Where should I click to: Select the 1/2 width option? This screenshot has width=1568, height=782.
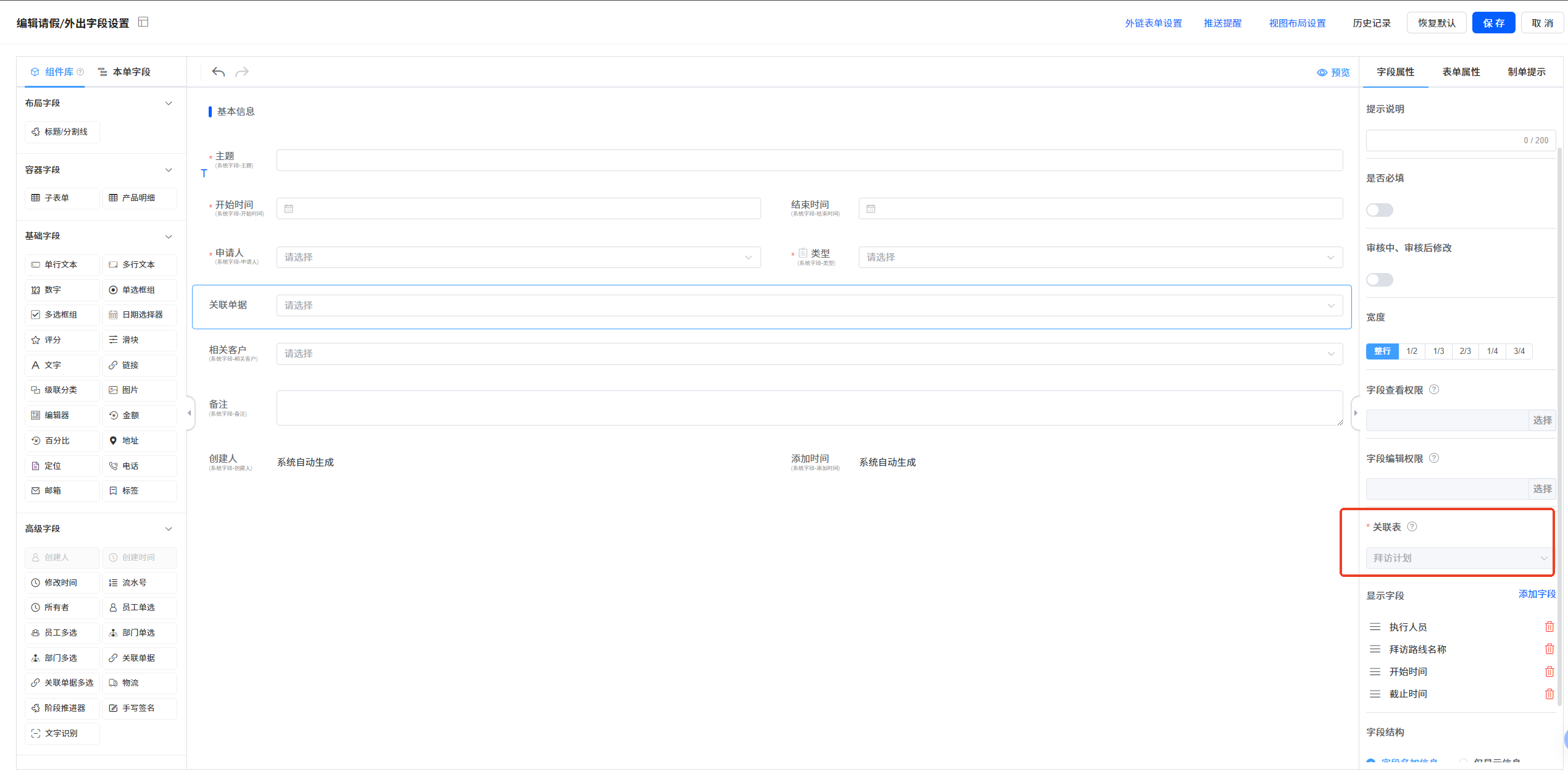[x=1412, y=351]
